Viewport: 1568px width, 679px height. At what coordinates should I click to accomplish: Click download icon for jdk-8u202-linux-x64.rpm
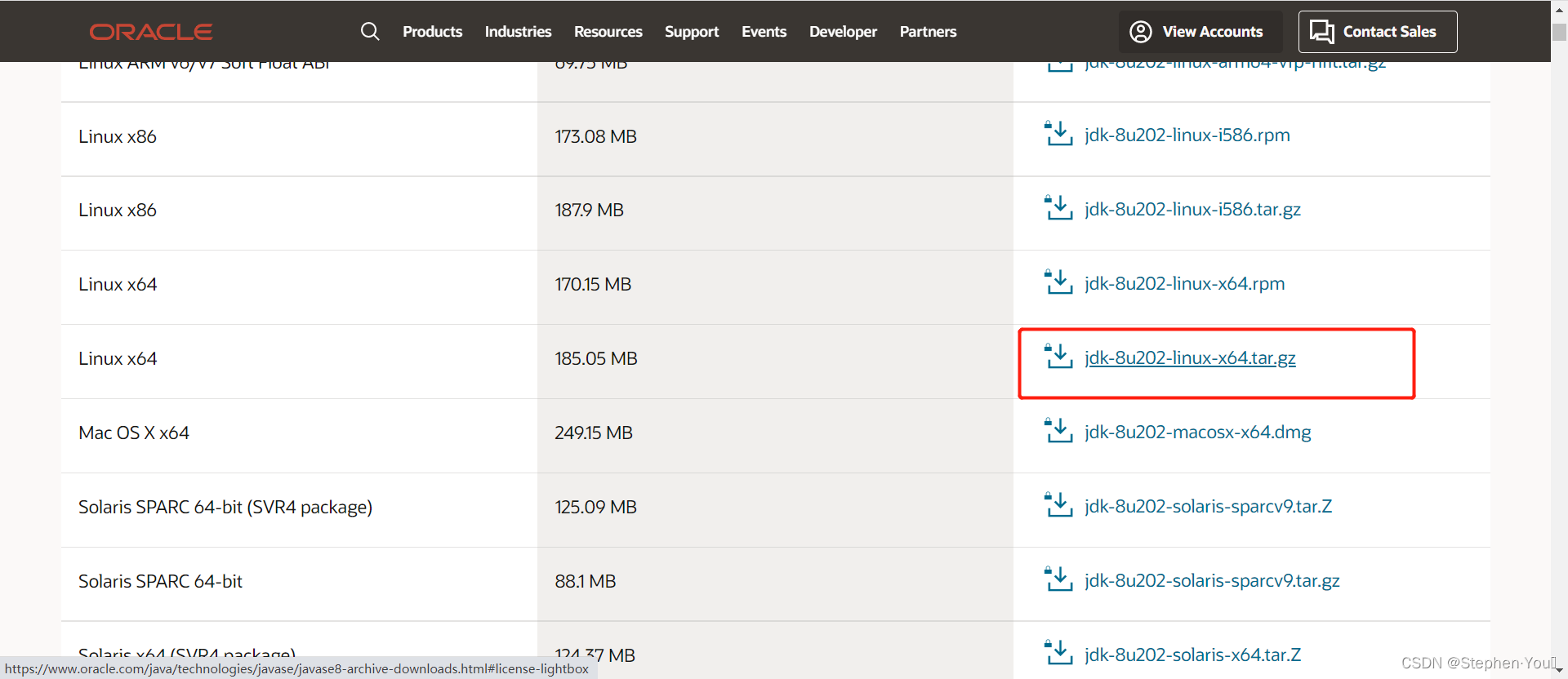click(1059, 282)
